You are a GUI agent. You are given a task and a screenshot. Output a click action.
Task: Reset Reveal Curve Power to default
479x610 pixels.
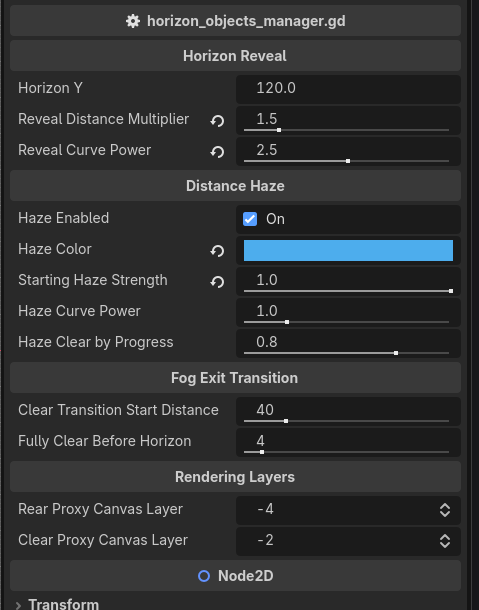218,152
